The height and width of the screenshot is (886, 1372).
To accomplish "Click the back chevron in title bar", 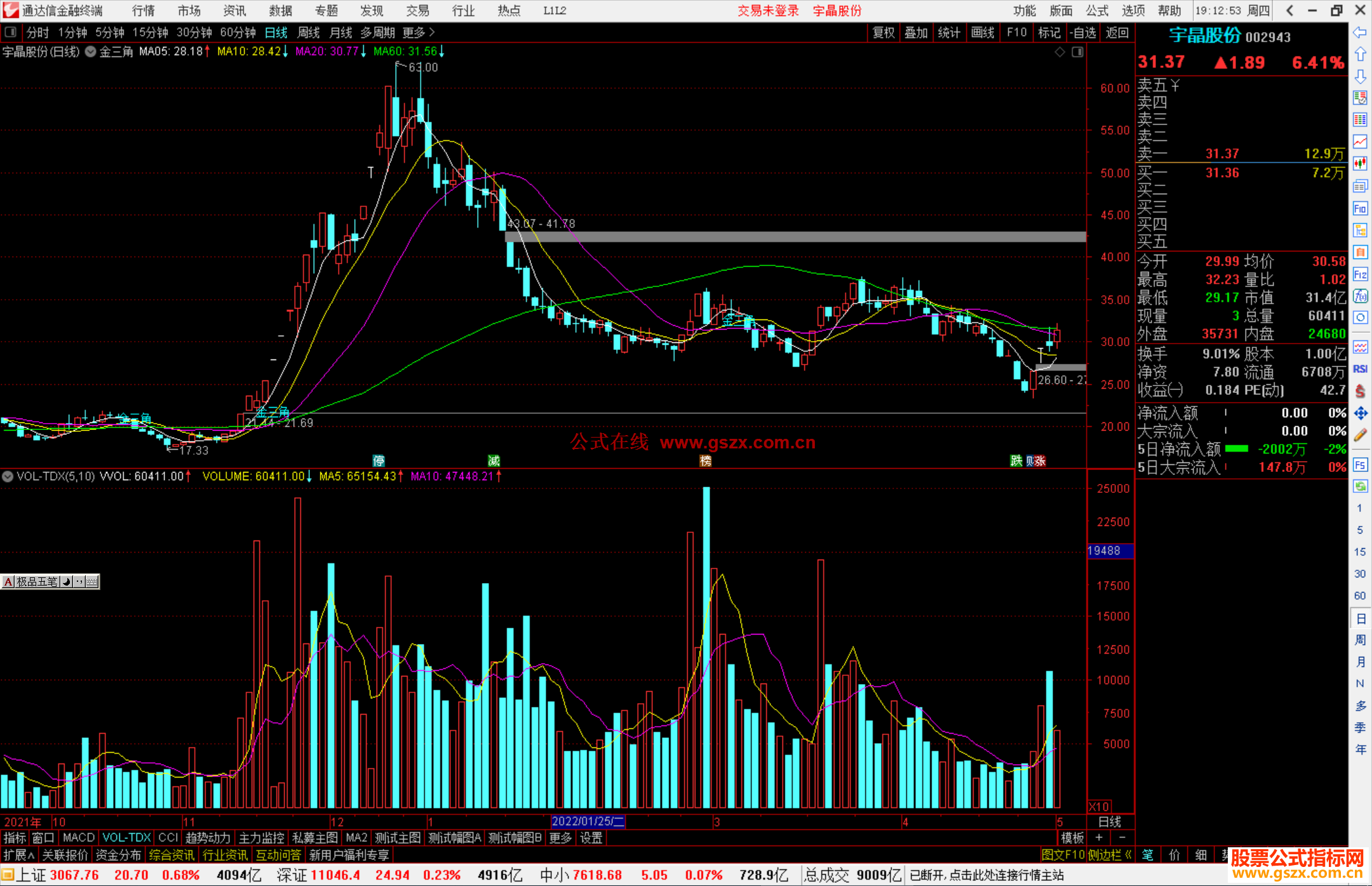I will coord(1289,11).
